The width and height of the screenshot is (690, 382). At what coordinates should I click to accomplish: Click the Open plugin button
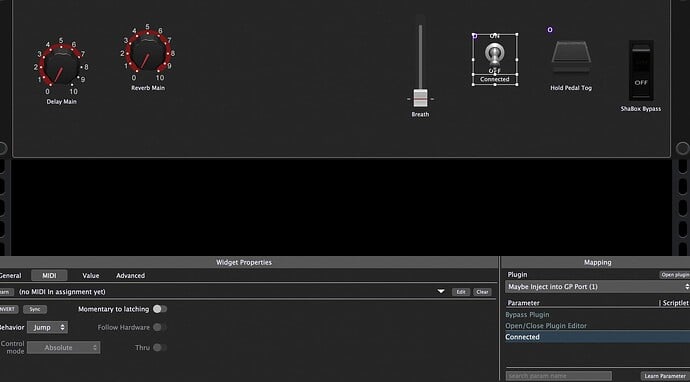pos(674,275)
